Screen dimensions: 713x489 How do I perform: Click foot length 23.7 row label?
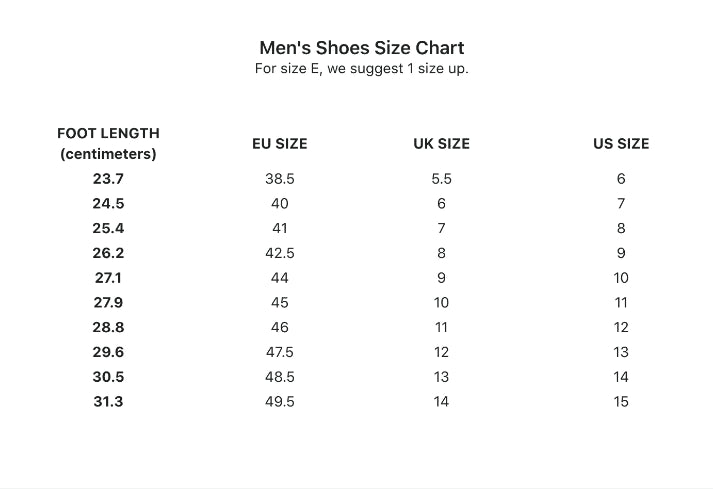(x=108, y=179)
